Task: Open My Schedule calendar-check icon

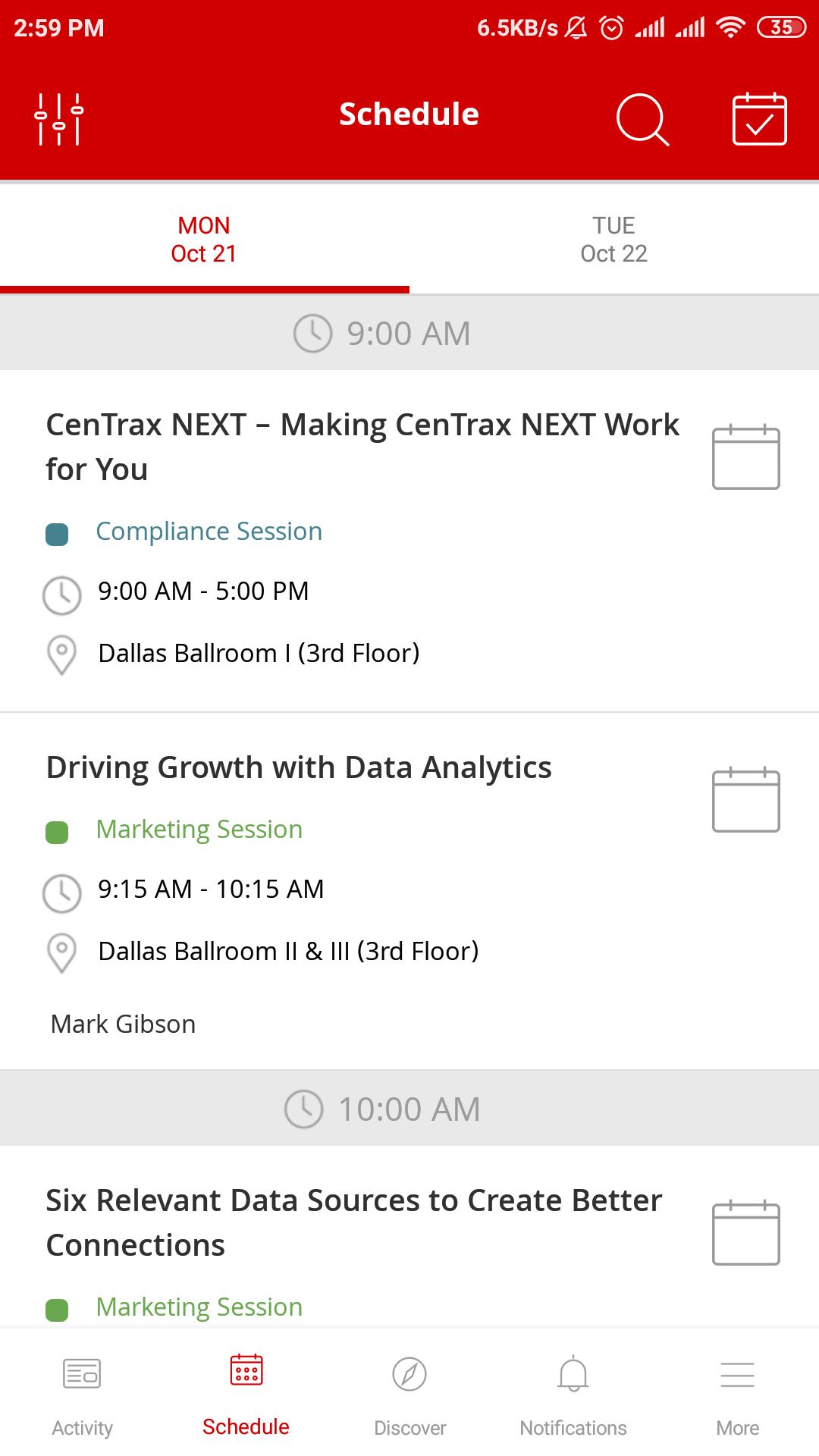Action: [759, 118]
